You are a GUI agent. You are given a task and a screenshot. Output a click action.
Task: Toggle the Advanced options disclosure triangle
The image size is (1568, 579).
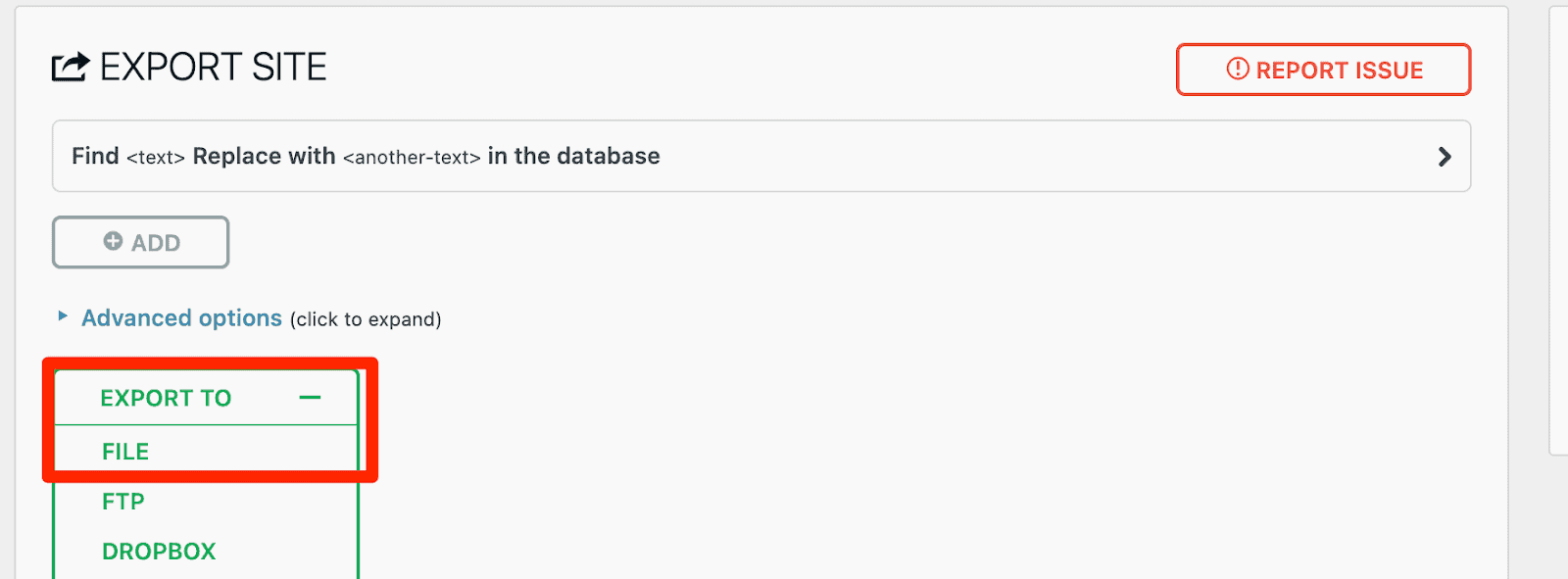(x=63, y=316)
